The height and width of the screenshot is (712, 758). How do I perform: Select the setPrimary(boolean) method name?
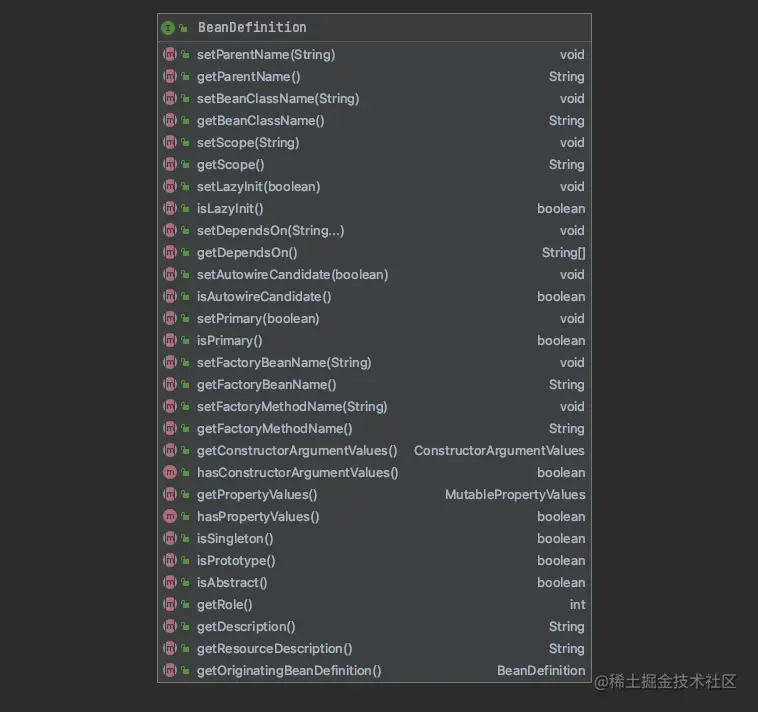258,319
